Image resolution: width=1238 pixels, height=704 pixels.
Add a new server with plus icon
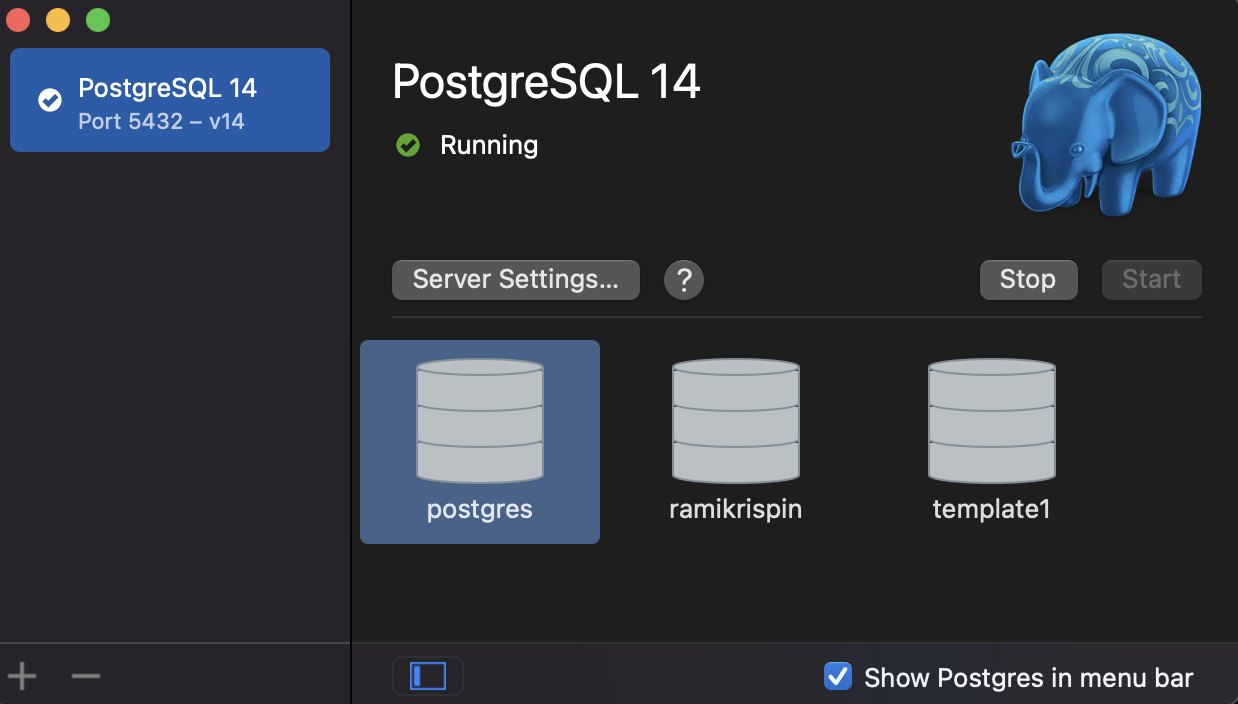[x=22, y=676]
